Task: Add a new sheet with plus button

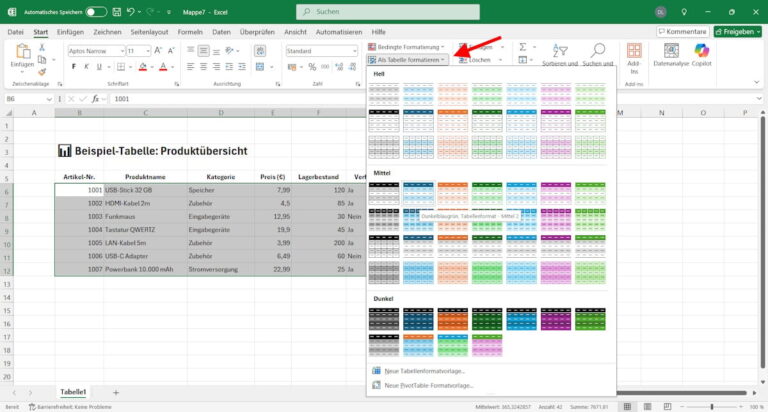Action: (x=116, y=392)
